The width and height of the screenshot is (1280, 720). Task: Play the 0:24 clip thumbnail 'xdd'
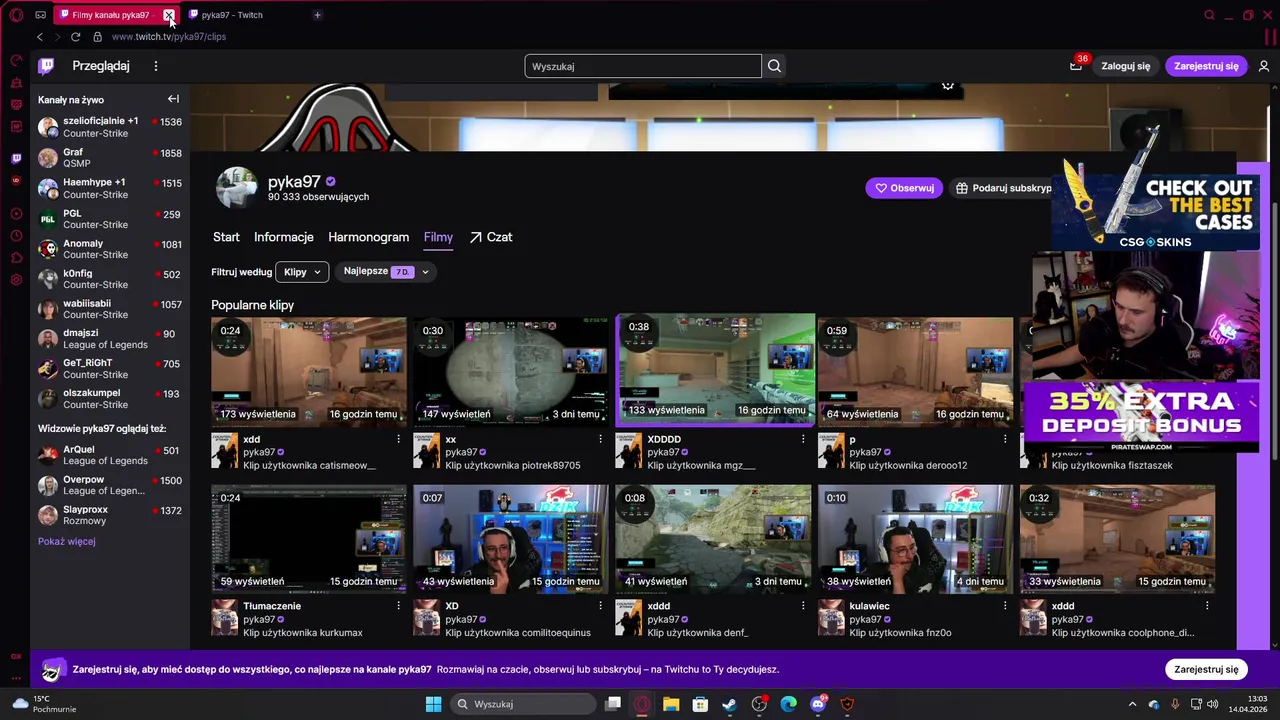[x=309, y=372]
